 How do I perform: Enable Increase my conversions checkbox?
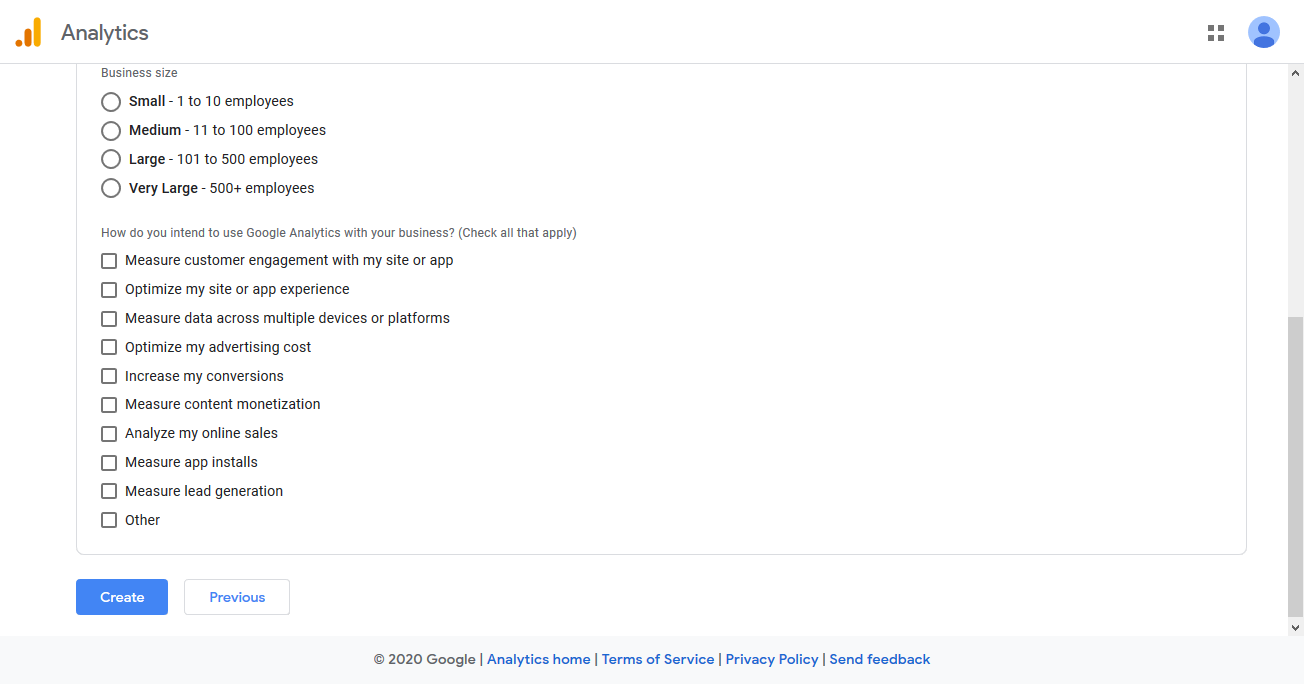(x=109, y=376)
